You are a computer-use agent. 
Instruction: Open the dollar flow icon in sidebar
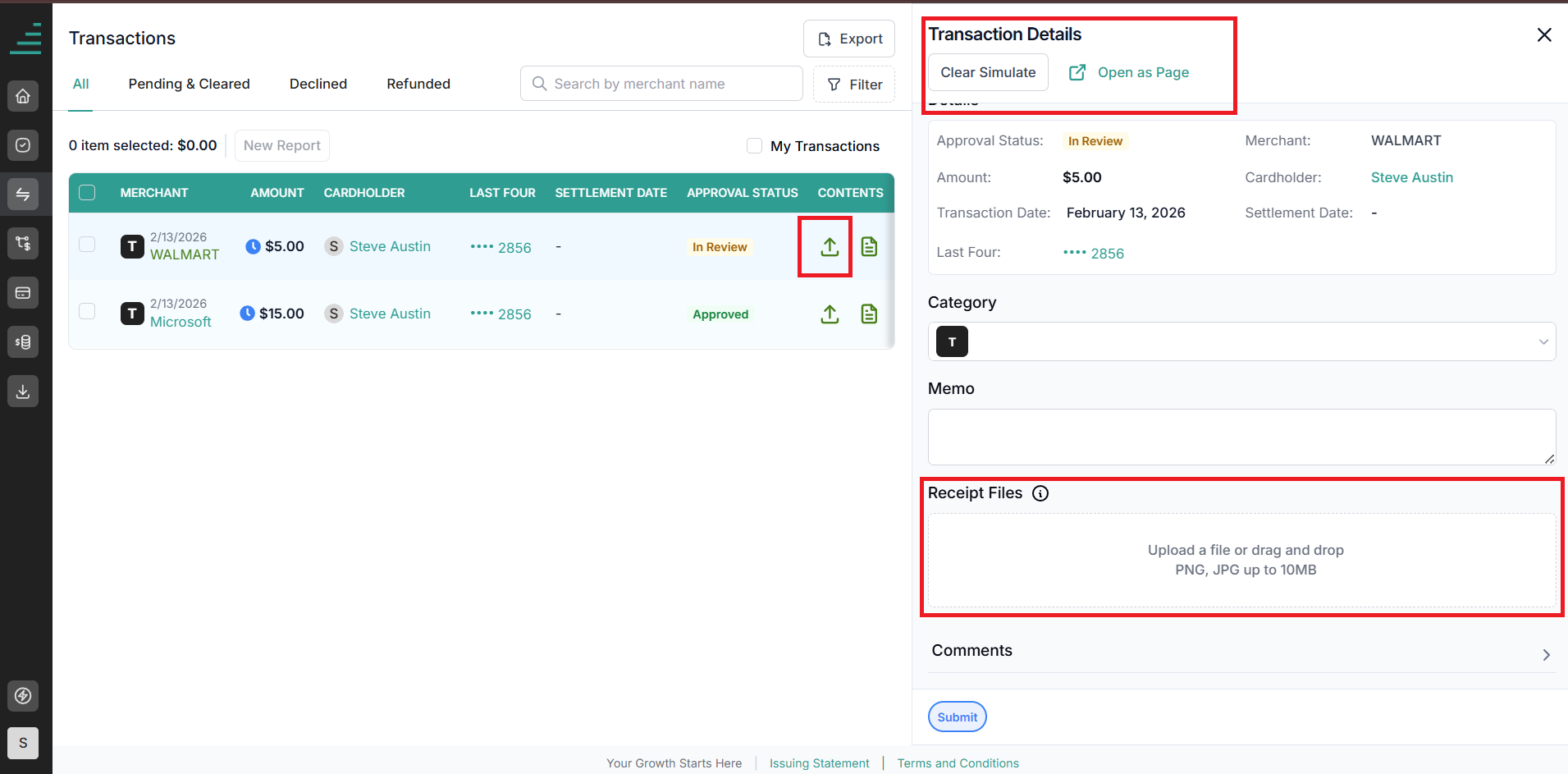(23, 244)
